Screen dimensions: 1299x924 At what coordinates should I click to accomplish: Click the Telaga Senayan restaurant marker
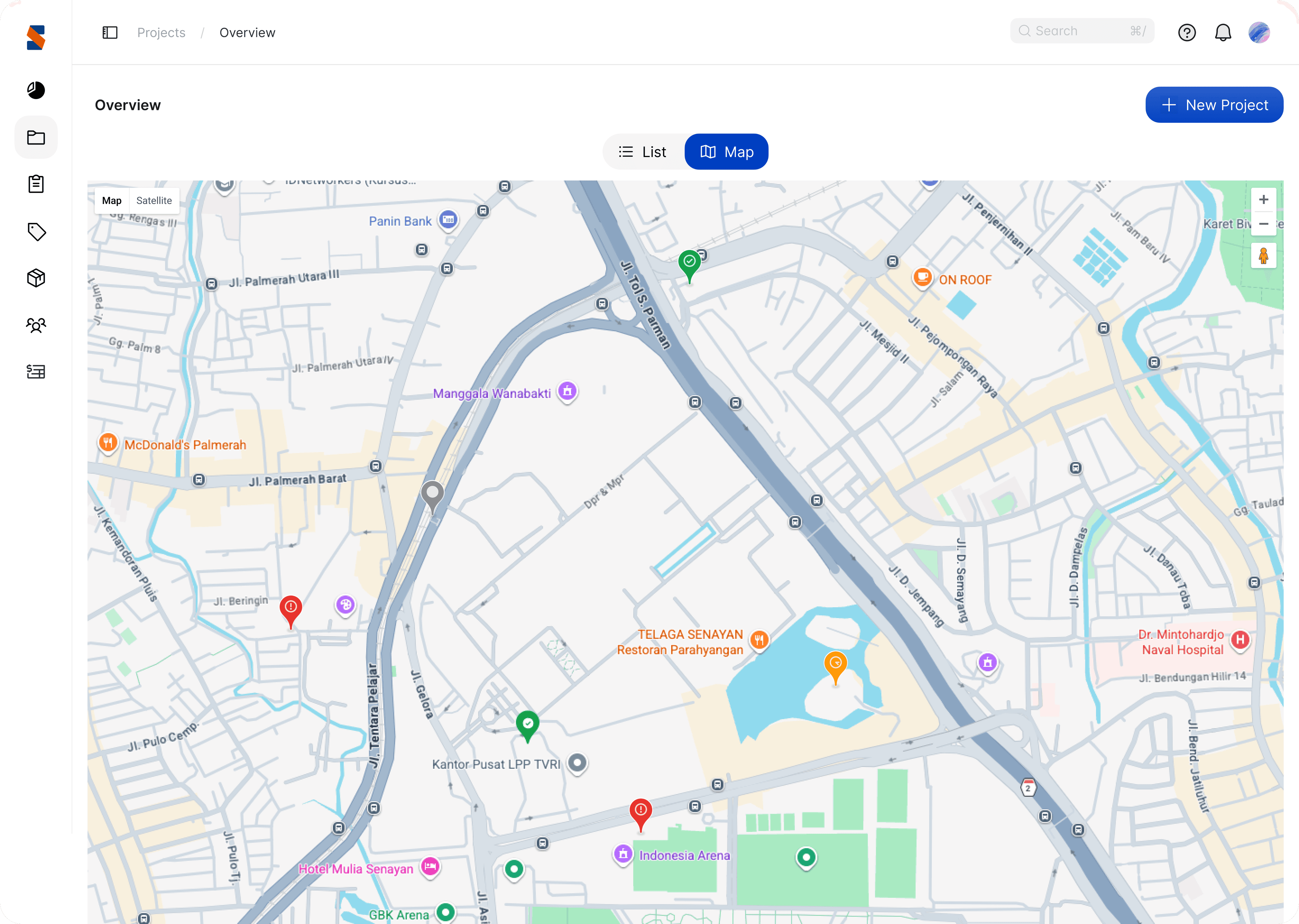(759, 640)
